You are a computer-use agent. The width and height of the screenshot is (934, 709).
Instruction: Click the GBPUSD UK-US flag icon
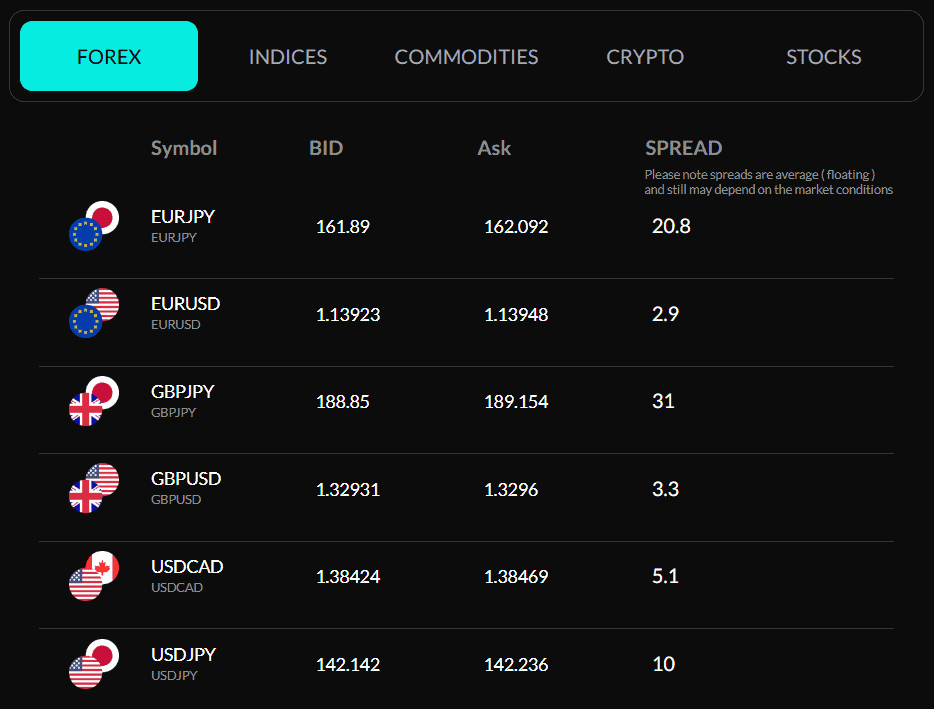point(94,489)
